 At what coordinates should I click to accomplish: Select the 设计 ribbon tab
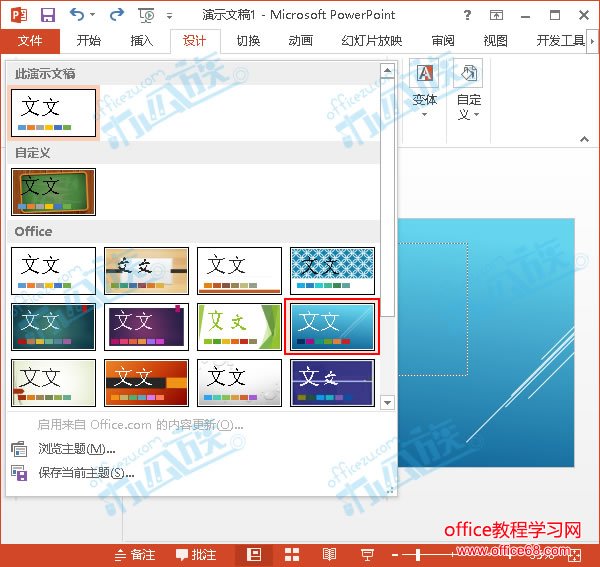pyautogui.click(x=195, y=41)
